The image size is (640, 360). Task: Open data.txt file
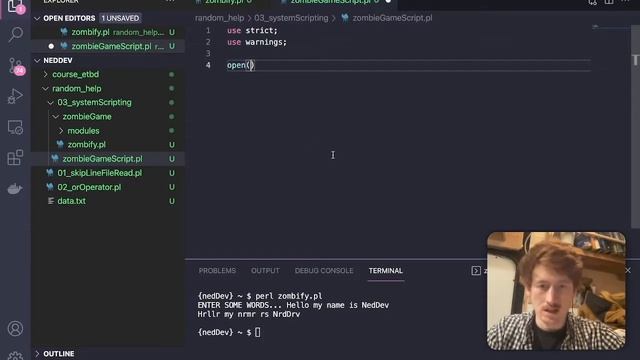[x=71, y=201]
